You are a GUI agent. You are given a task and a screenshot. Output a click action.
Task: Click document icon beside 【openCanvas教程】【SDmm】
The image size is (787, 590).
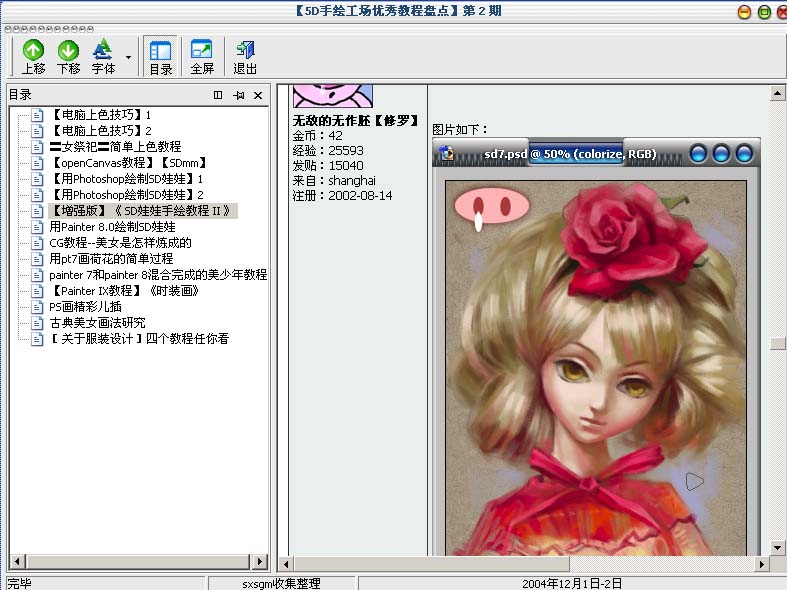coord(37,164)
